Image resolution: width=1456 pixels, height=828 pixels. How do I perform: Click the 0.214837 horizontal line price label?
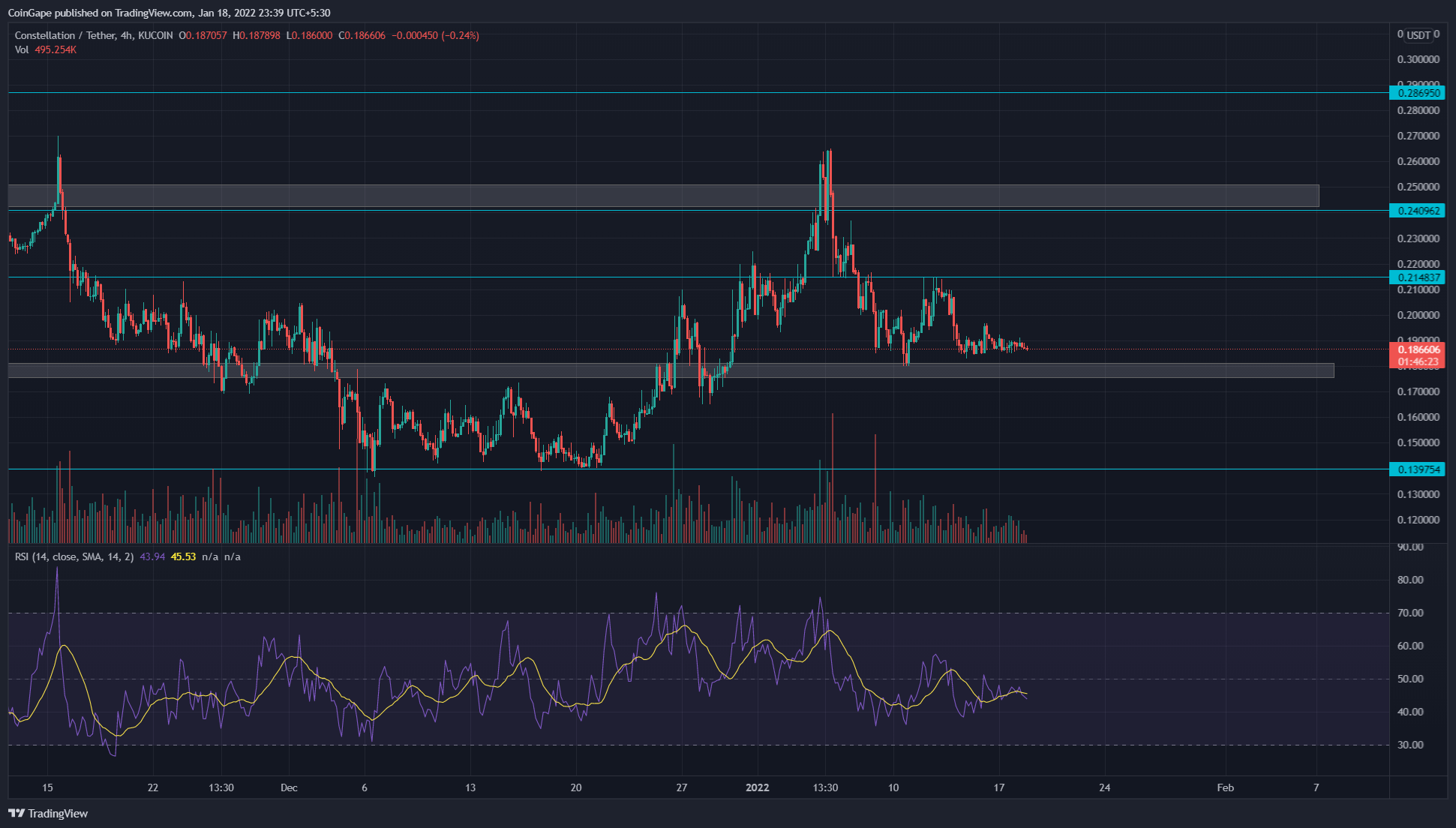click(x=1416, y=277)
